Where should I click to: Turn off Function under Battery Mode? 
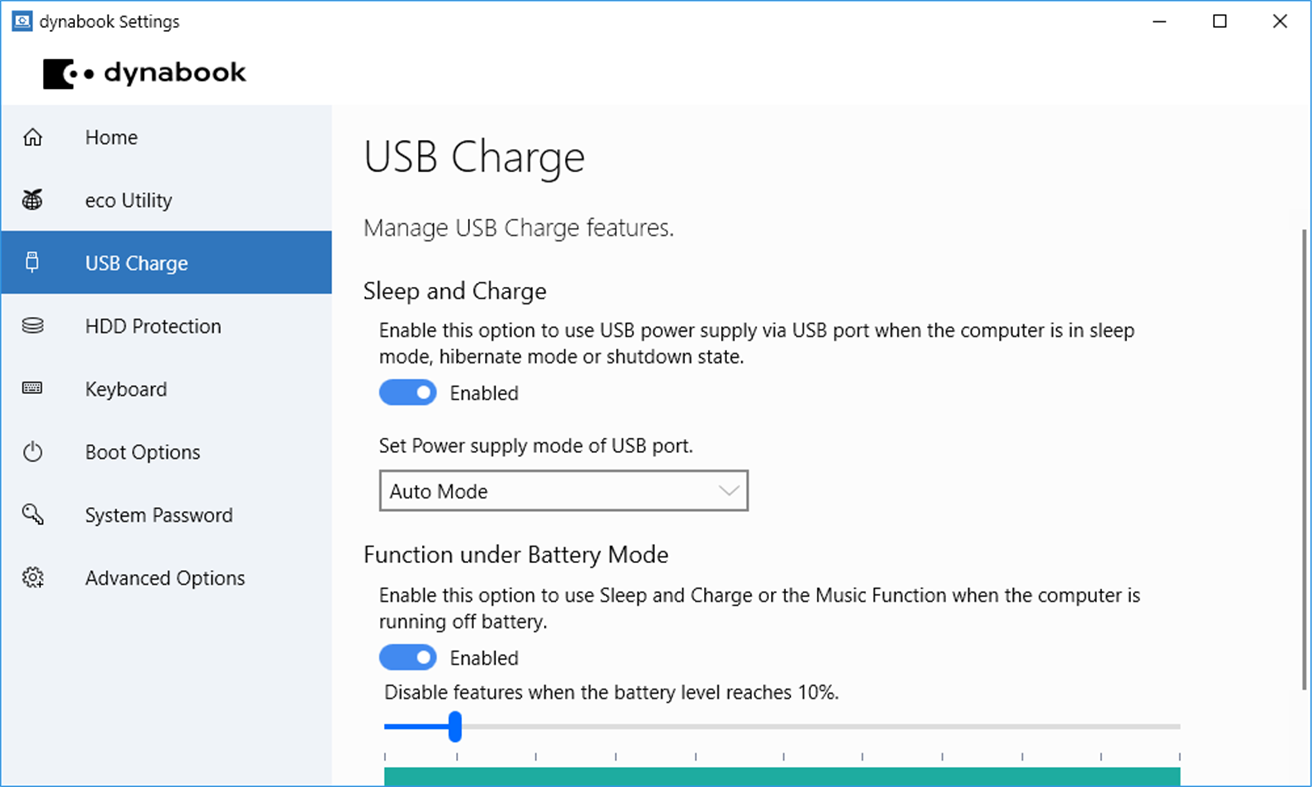pos(408,657)
